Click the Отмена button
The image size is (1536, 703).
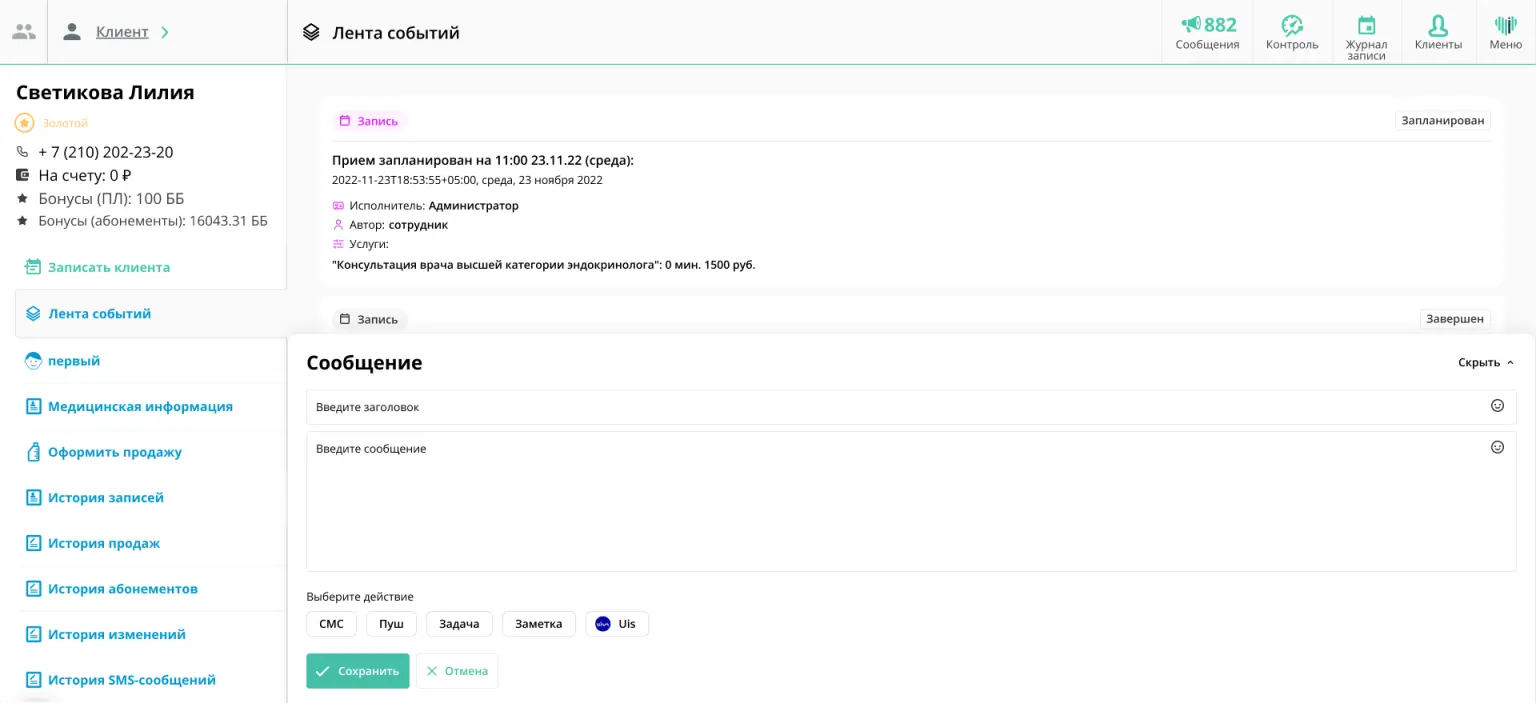(457, 671)
